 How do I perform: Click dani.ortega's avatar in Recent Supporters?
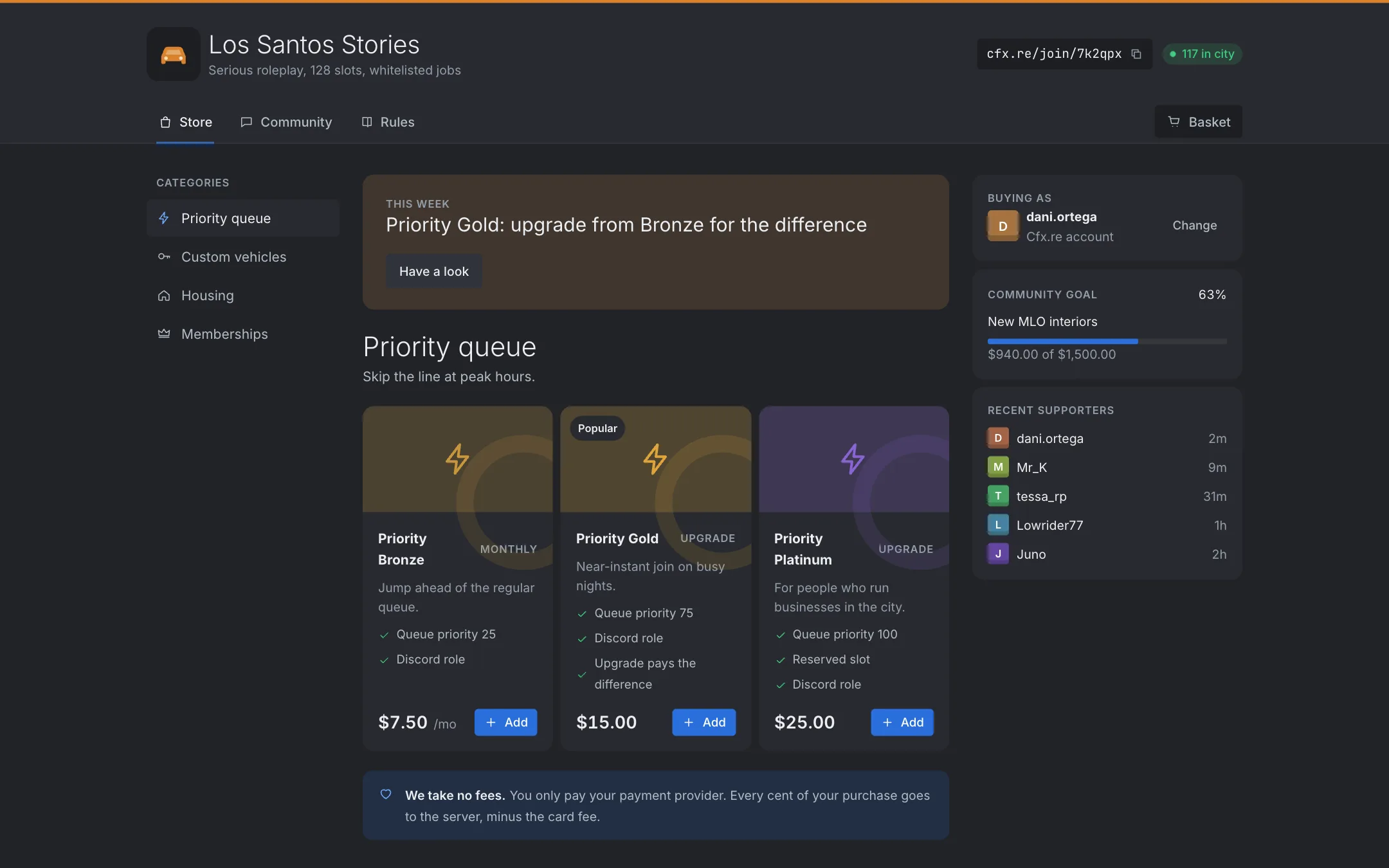pos(998,438)
